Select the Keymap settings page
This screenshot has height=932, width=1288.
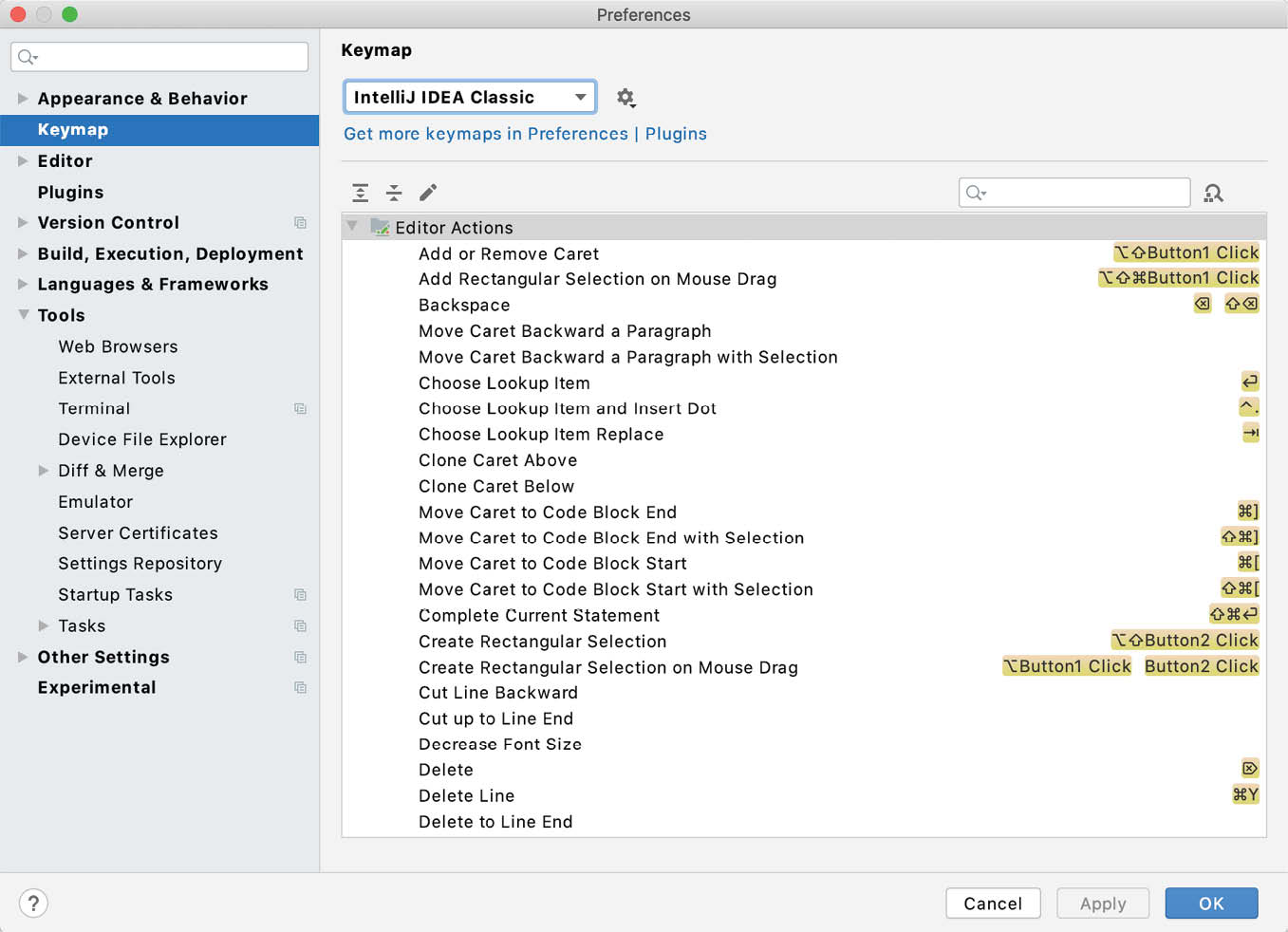point(159,130)
